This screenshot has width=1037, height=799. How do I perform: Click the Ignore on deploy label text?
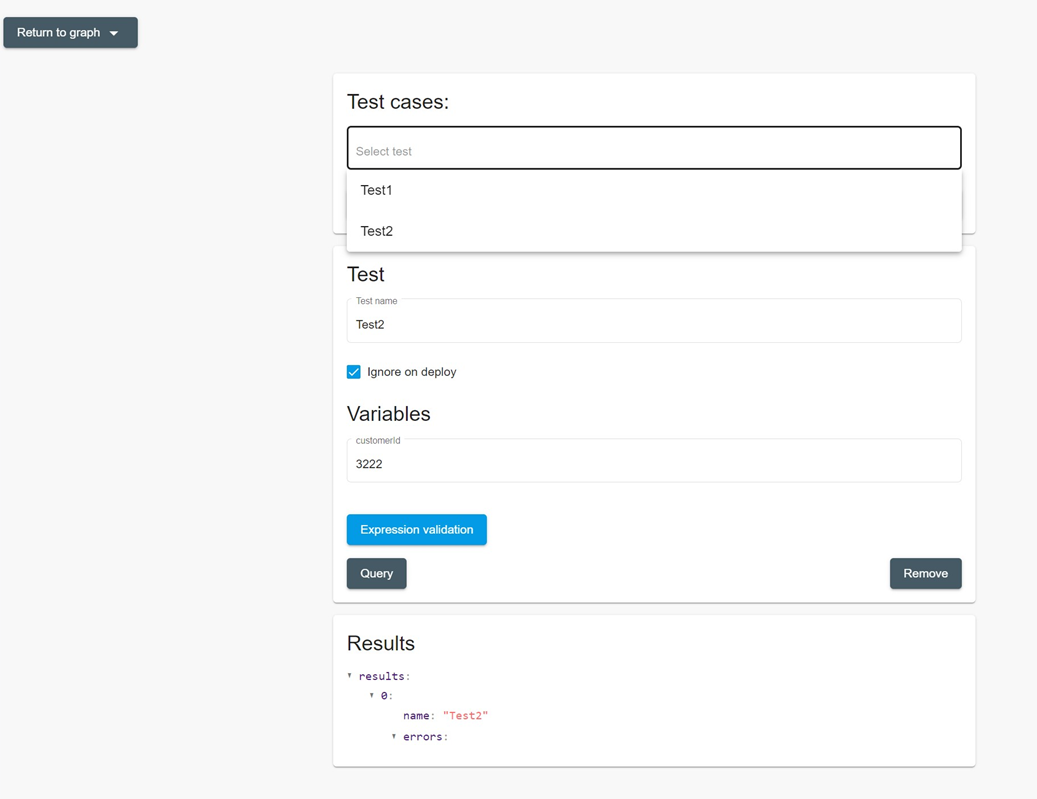(x=411, y=372)
